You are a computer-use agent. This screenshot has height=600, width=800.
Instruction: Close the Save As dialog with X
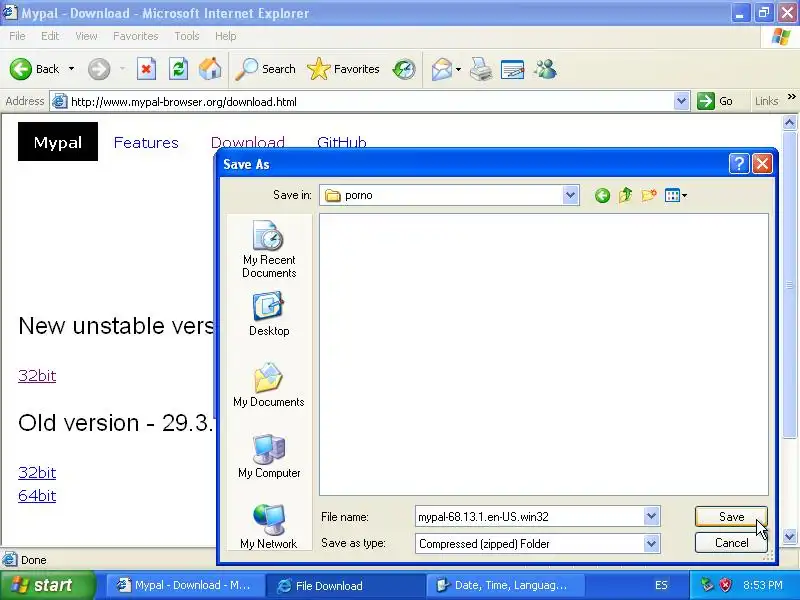762,164
